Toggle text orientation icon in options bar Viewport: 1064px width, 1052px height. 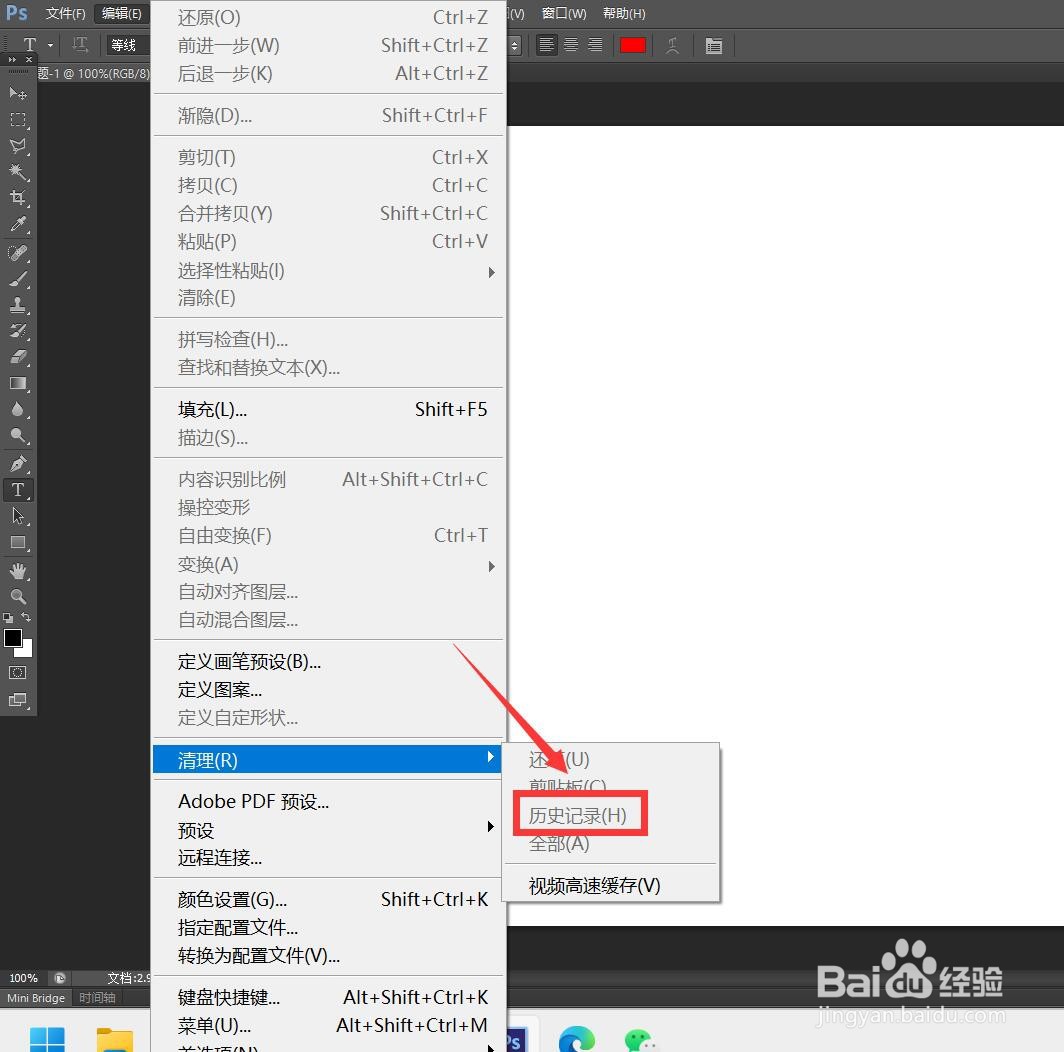pyautogui.click(x=80, y=45)
